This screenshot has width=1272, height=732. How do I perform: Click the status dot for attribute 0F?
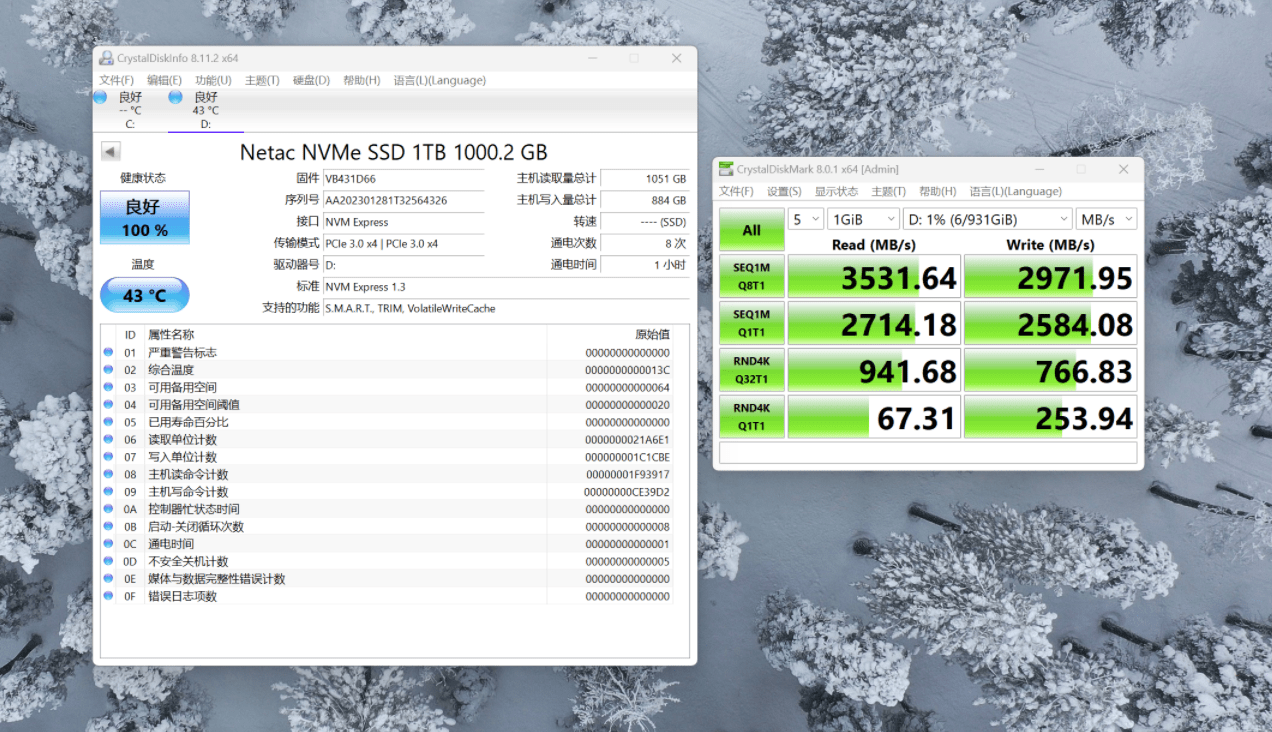point(108,596)
